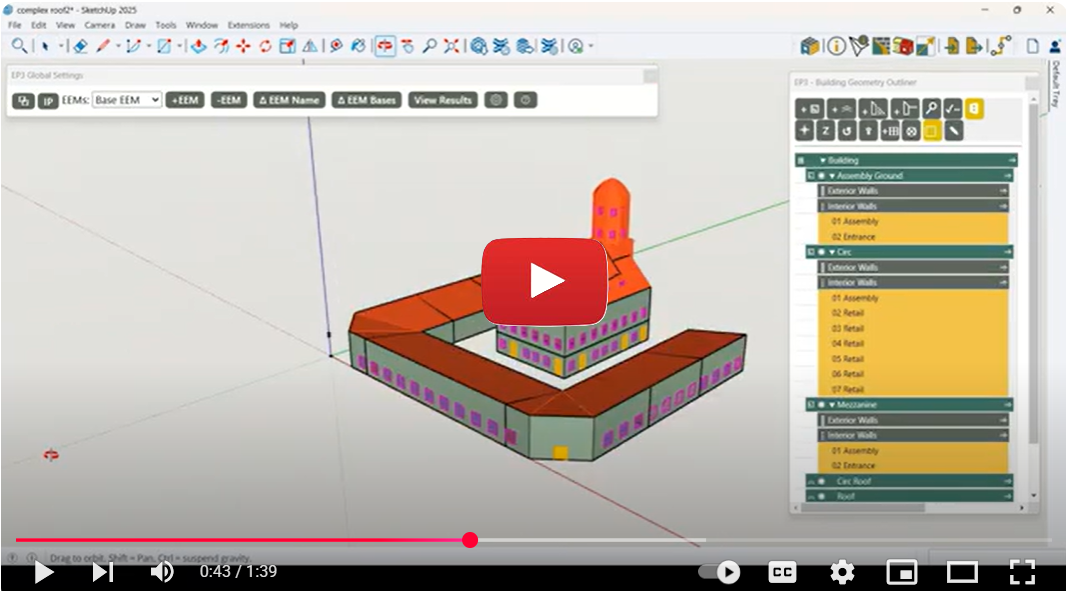This screenshot has width=1066, height=591.
Task: Click the -EEM button
Action: point(228,101)
